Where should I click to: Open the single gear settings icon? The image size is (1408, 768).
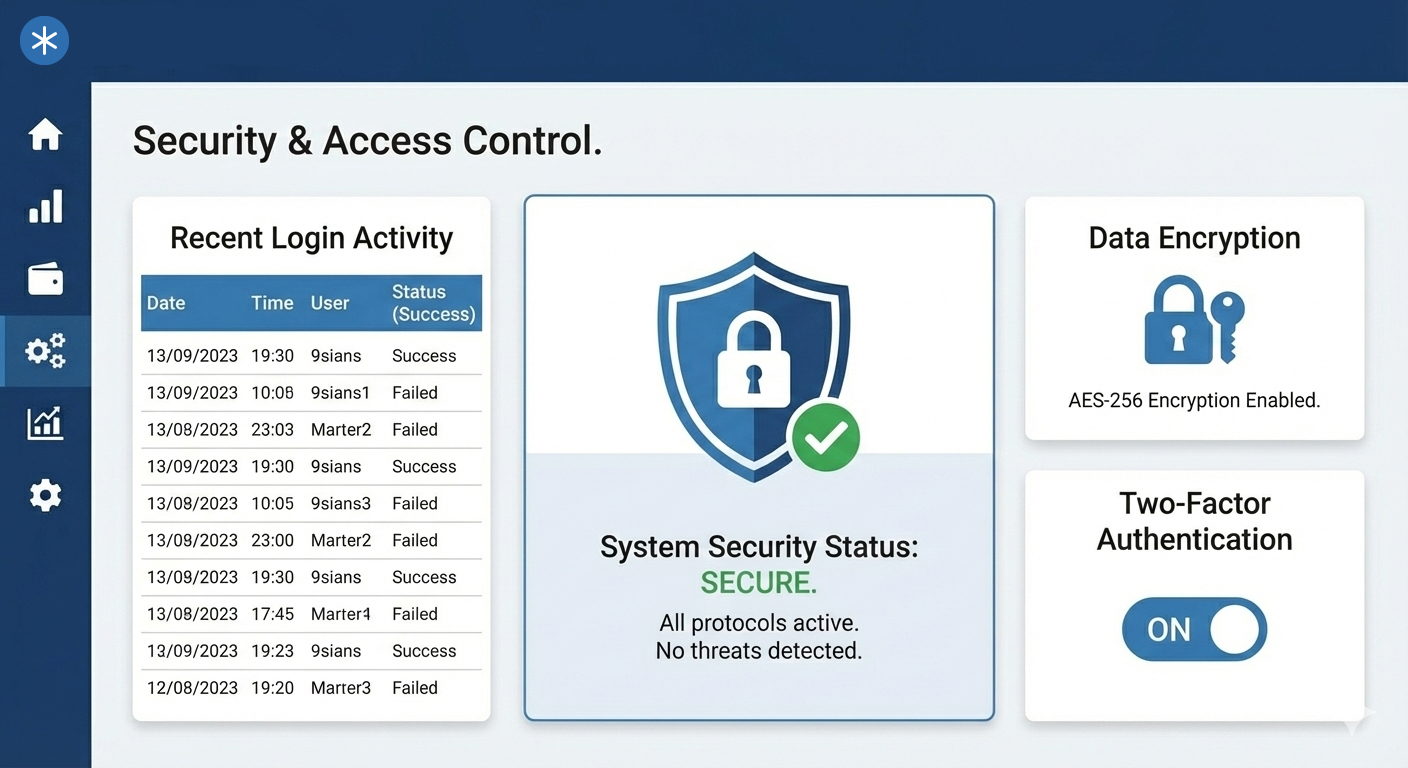(x=45, y=495)
